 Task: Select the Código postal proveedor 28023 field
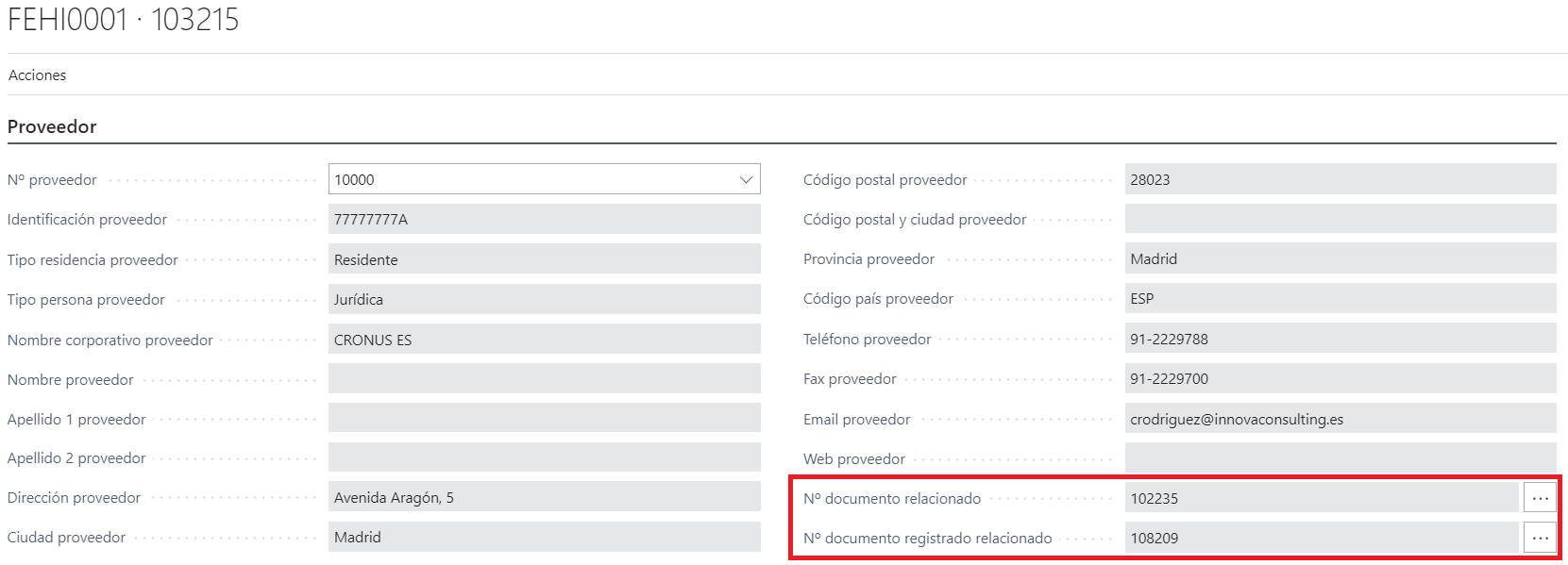[1340, 179]
